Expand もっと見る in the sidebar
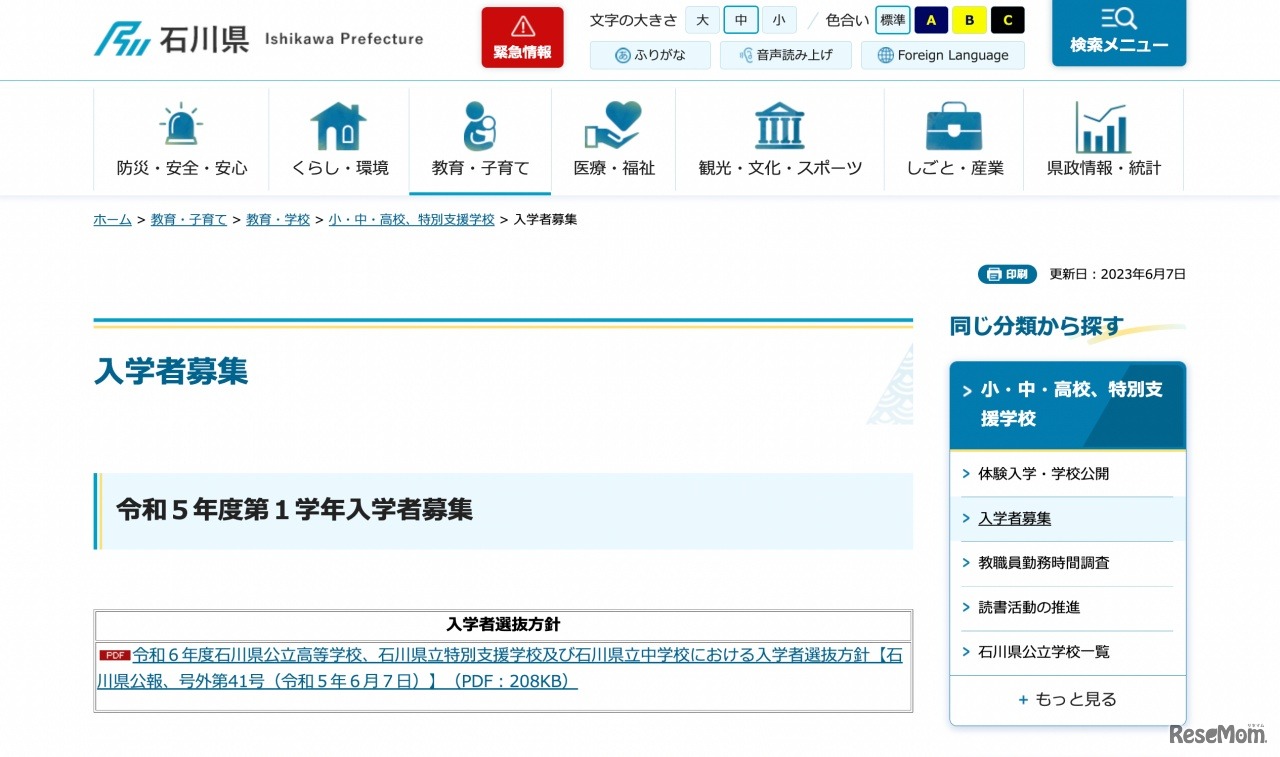Screen dimensions: 1280x757 click(1067, 698)
